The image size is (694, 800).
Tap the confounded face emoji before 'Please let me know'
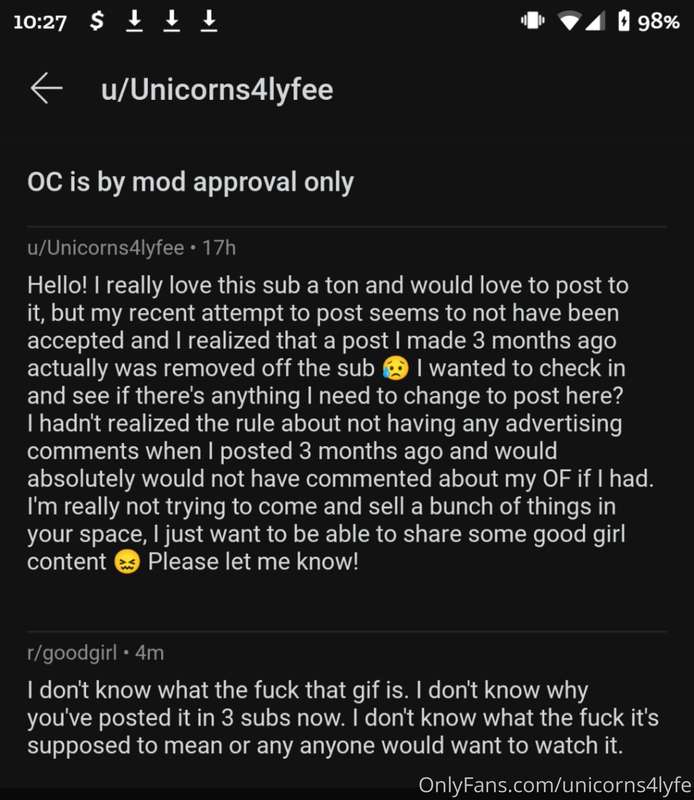127,562
